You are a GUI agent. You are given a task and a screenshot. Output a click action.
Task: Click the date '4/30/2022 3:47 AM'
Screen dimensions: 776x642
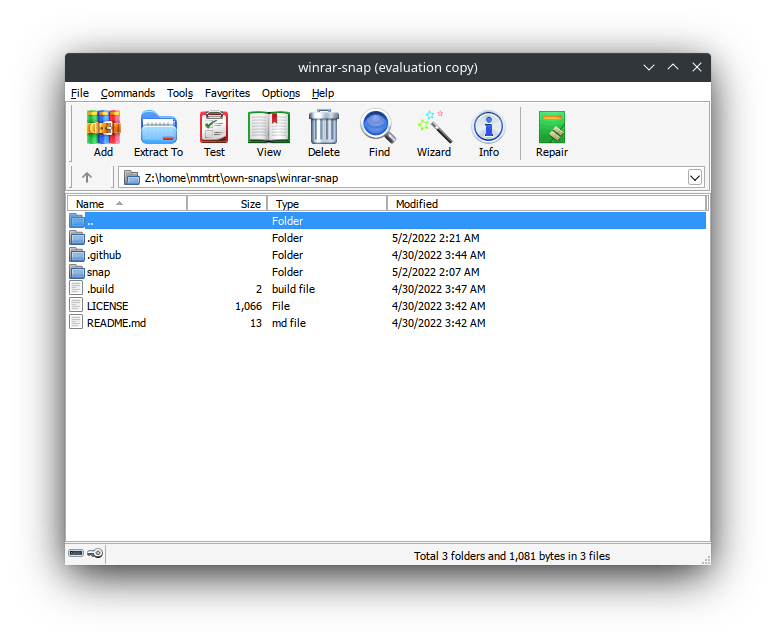[x=438, y=289]
